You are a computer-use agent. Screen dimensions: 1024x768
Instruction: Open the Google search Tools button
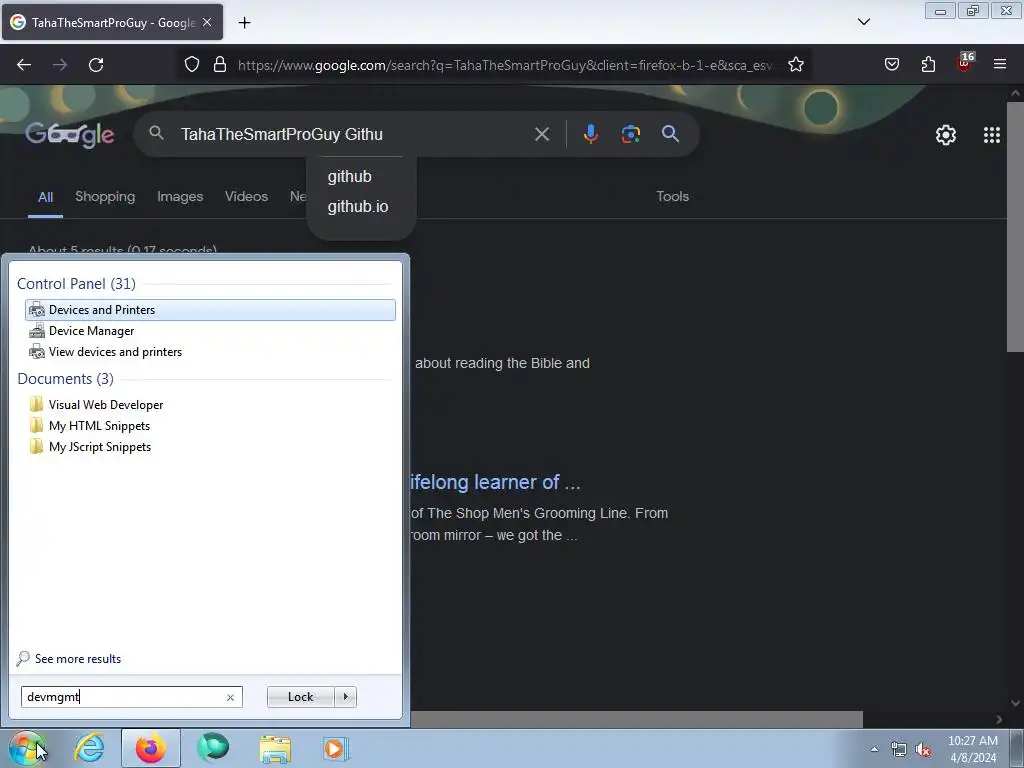coord(672,197)
